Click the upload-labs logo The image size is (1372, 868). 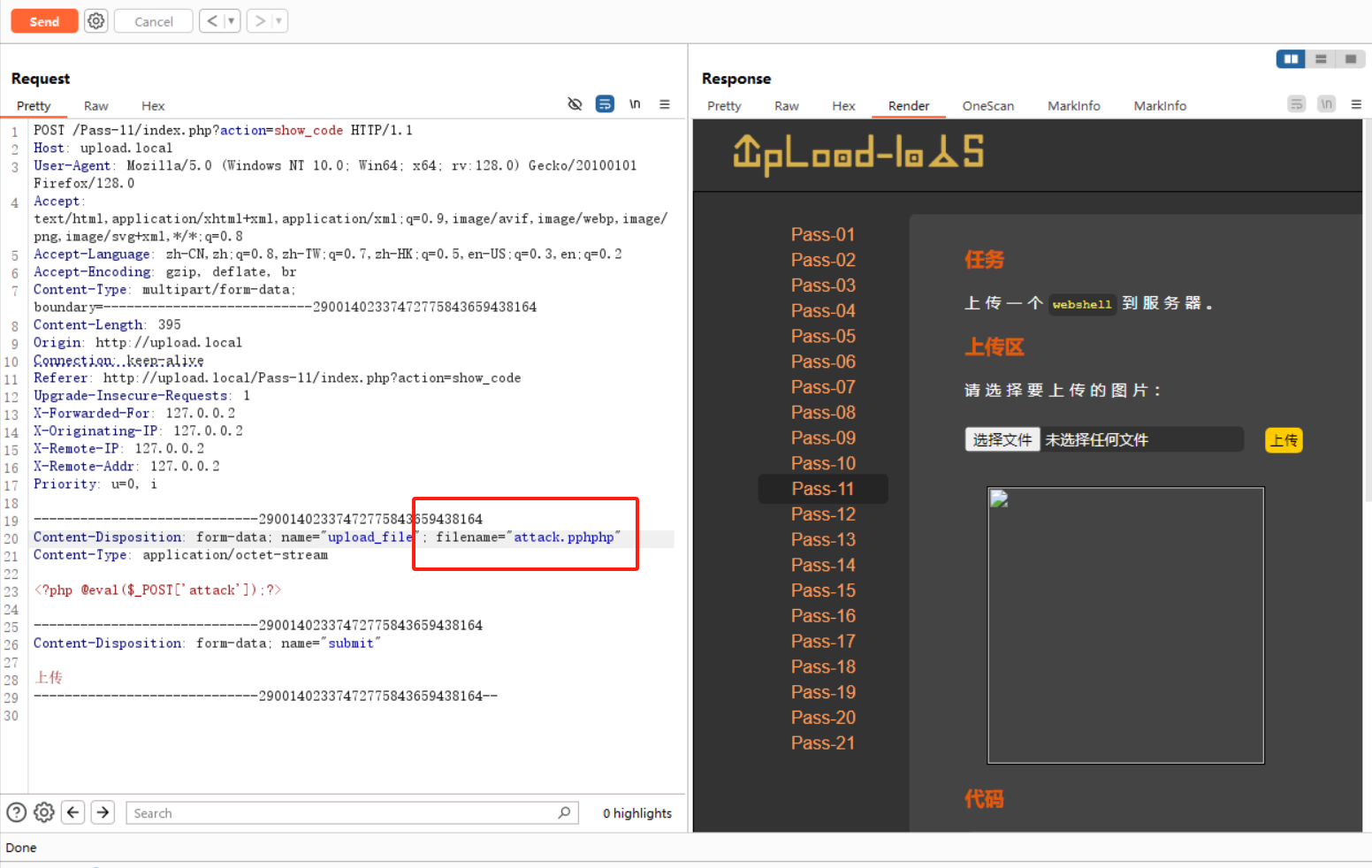[x=858, y=154]
